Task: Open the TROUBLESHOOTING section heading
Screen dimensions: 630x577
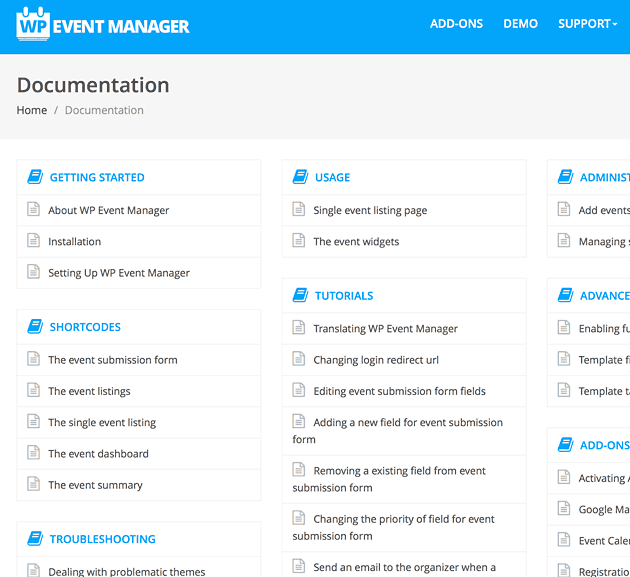Action: click(102, 539)
